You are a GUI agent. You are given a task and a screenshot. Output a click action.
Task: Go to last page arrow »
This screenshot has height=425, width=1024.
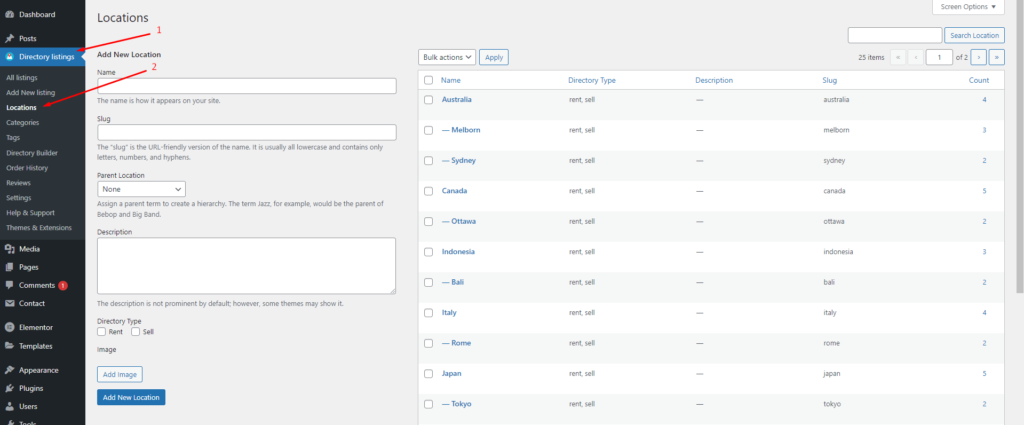pos(997,57)
